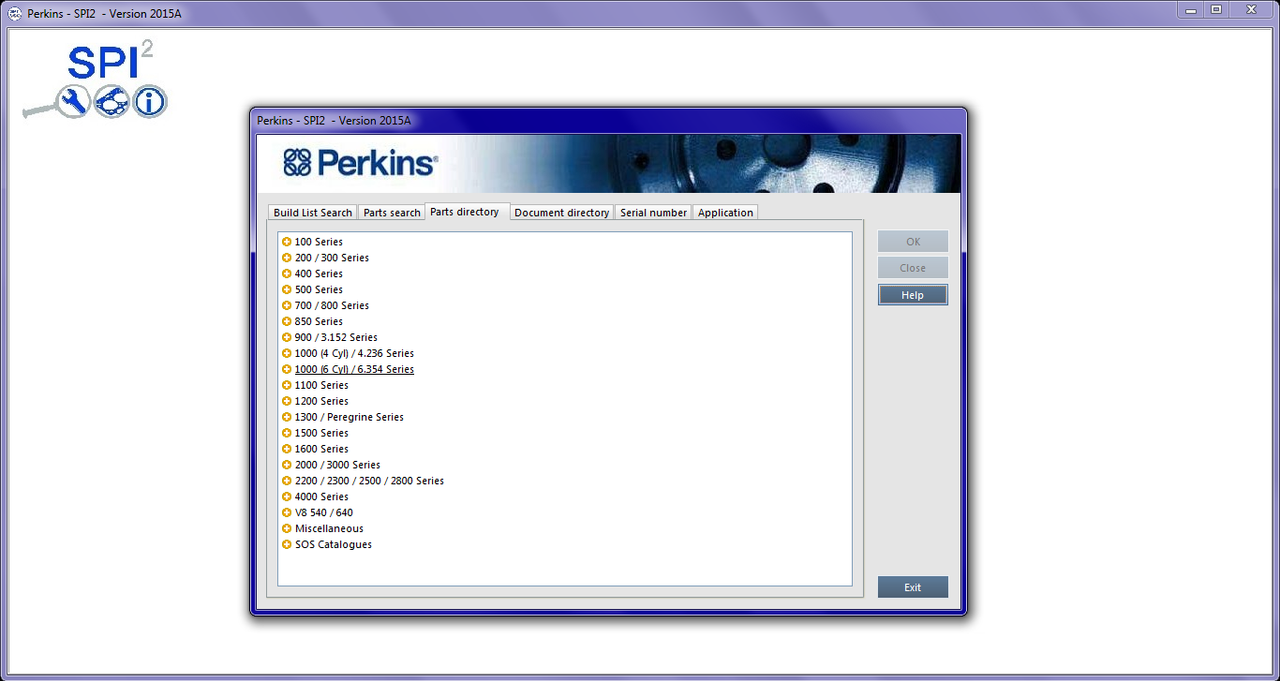1280x681 pixels.
Task: Click the Exit button
Action: click(x=913, y=587)
